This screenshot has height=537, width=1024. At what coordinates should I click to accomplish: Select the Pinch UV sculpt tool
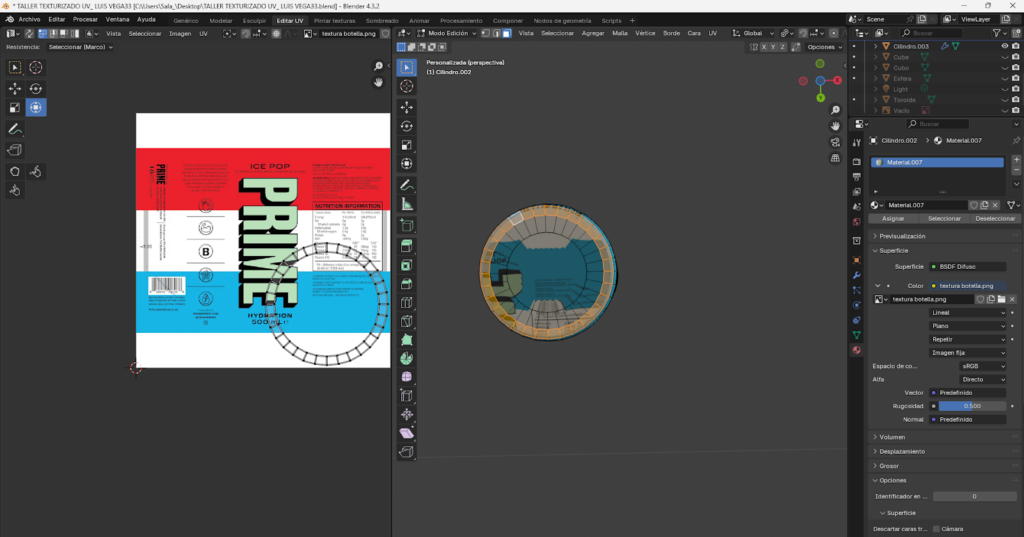15,191
